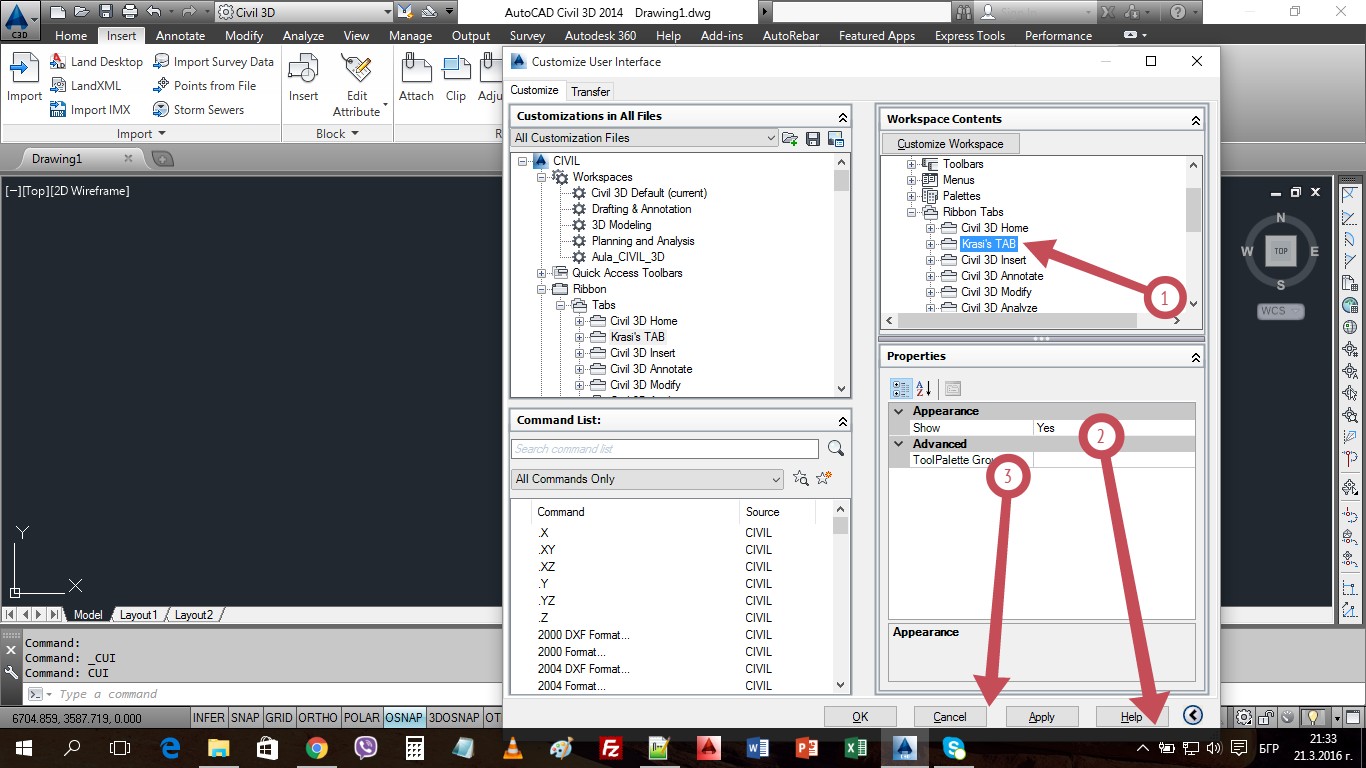Toggle ORTHO mode in the status bar
The width and height of the screenshot is (1366, 768).
(318, 718)
